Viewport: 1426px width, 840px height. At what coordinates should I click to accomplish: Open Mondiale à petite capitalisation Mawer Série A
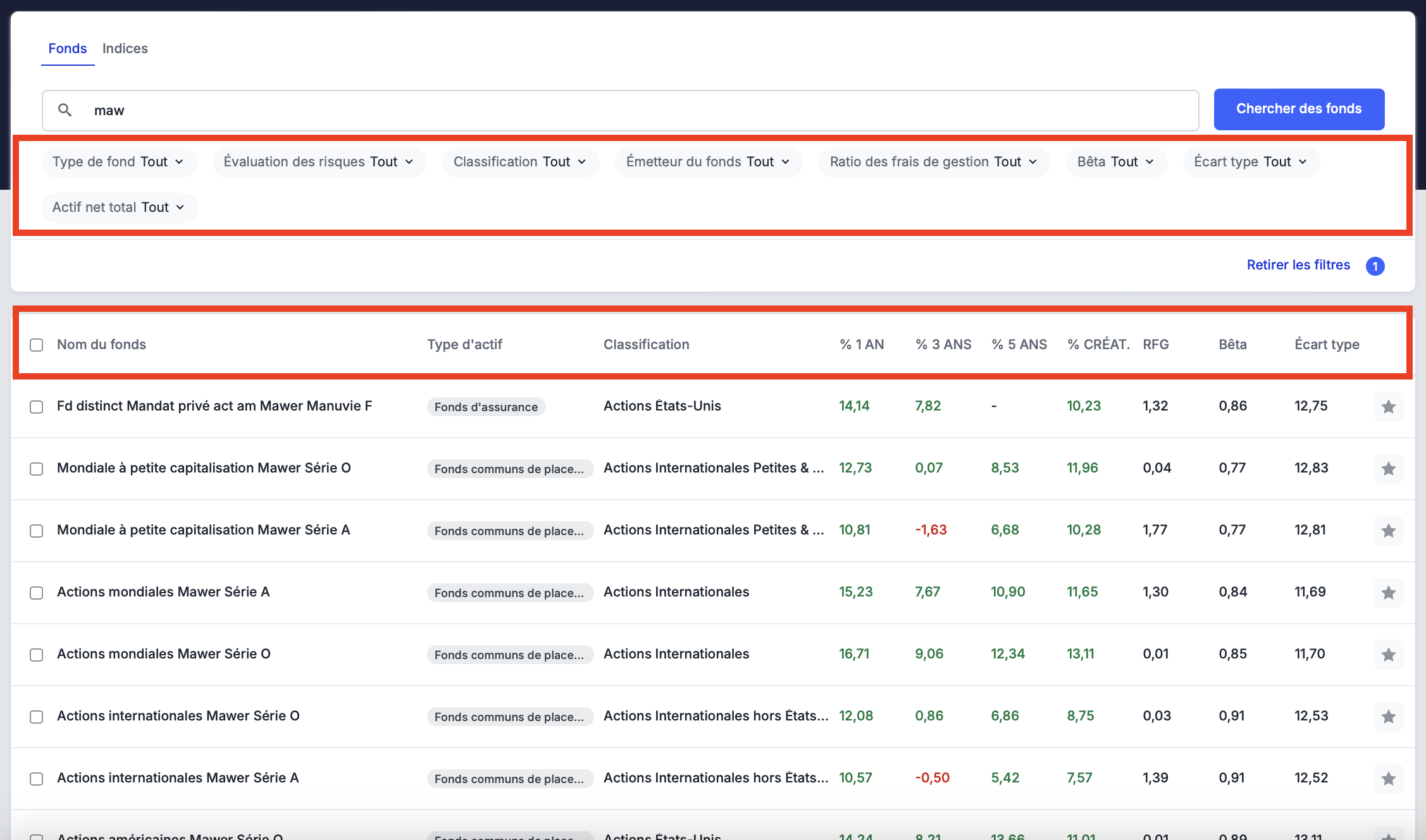click(203, 530)
